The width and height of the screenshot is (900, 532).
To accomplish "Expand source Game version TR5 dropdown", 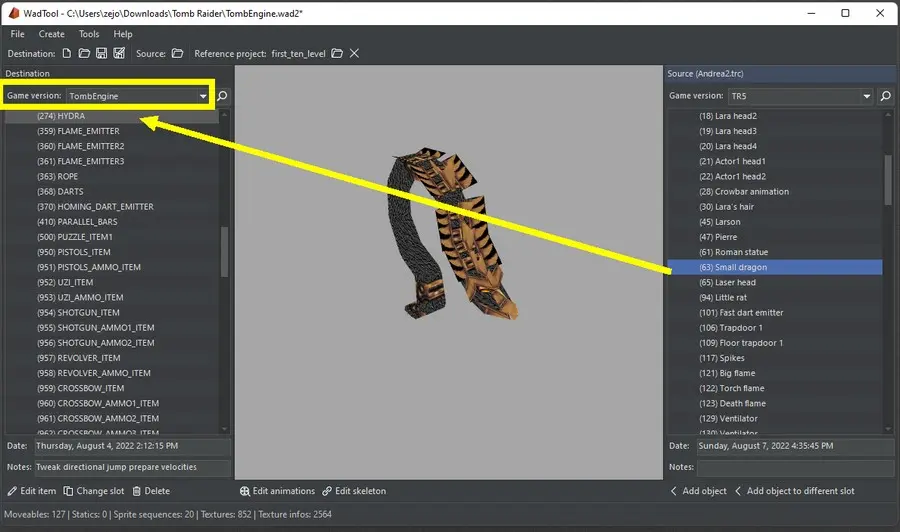I will tap(866, 96).
